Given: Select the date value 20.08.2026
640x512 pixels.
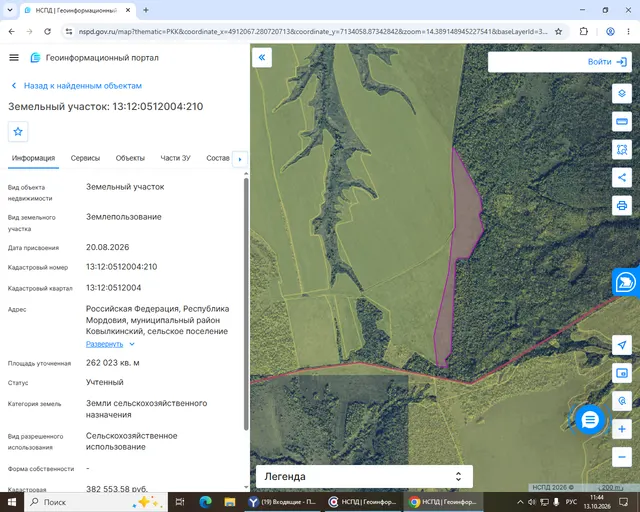Looking at the screenshot, I should tap(107, 247).
